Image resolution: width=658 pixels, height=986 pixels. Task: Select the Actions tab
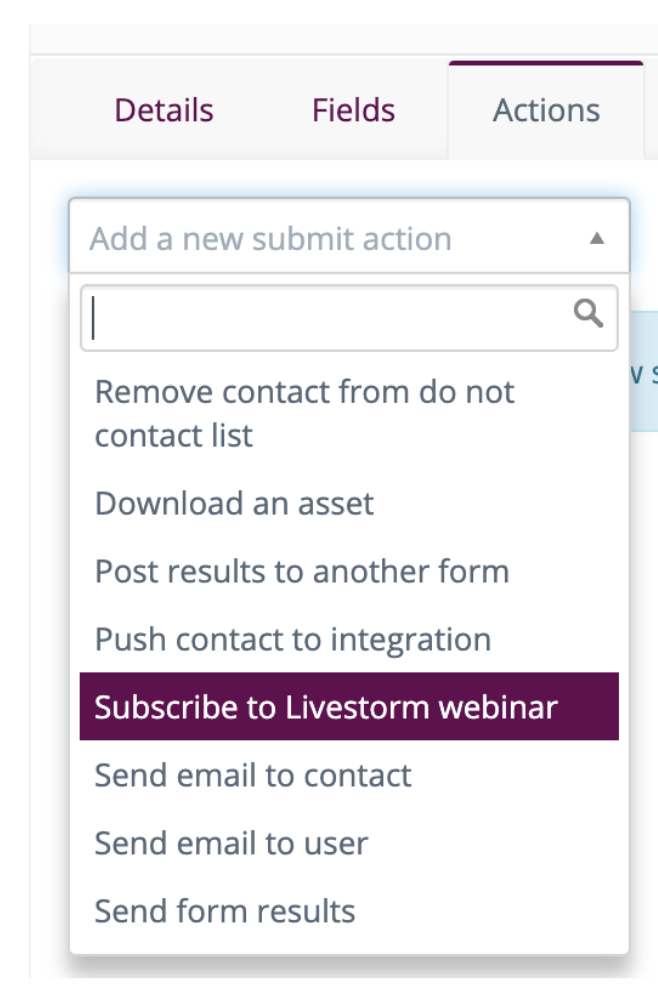tap(546, 111)
